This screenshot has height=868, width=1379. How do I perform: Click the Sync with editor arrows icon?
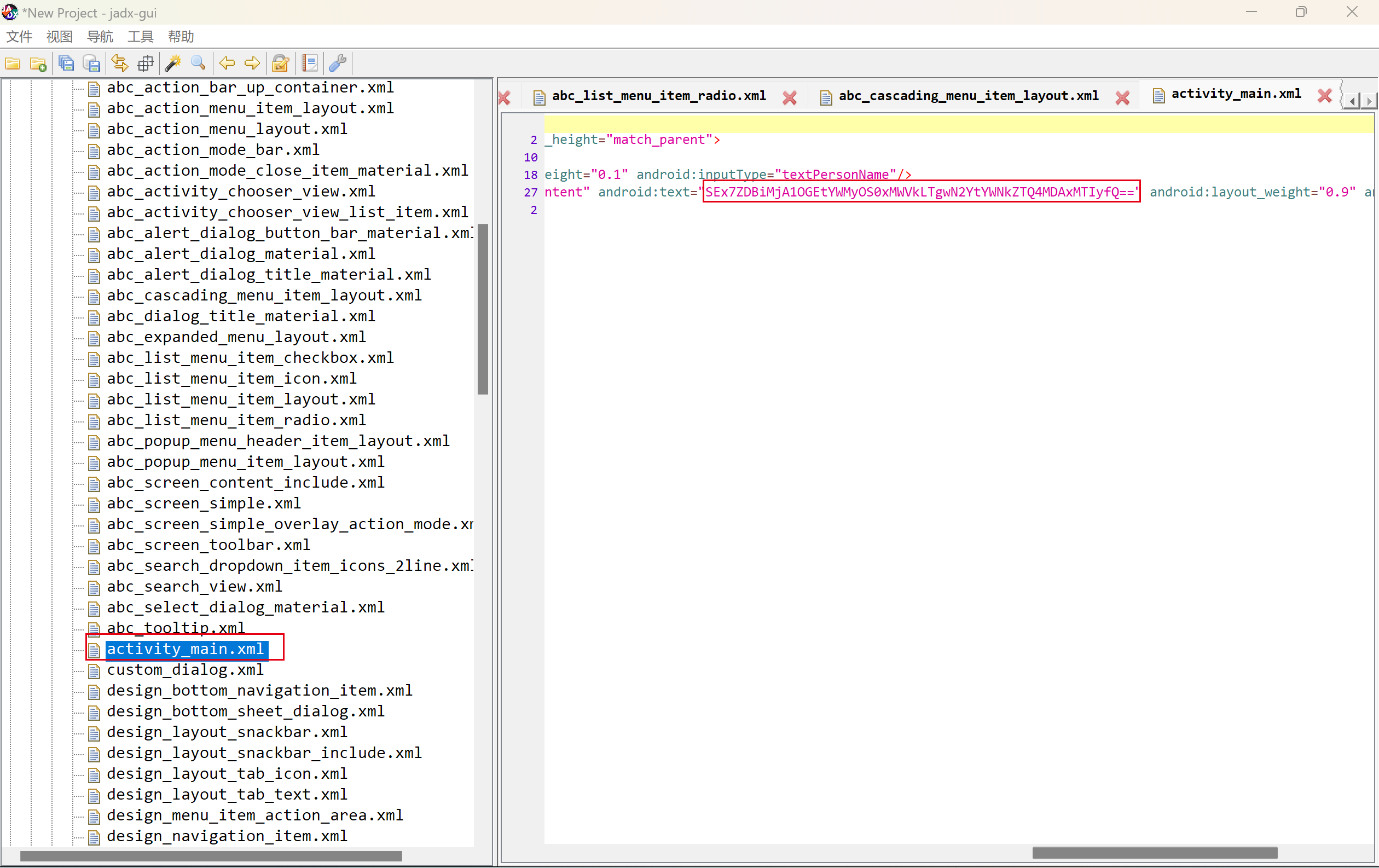click(120, 63)
